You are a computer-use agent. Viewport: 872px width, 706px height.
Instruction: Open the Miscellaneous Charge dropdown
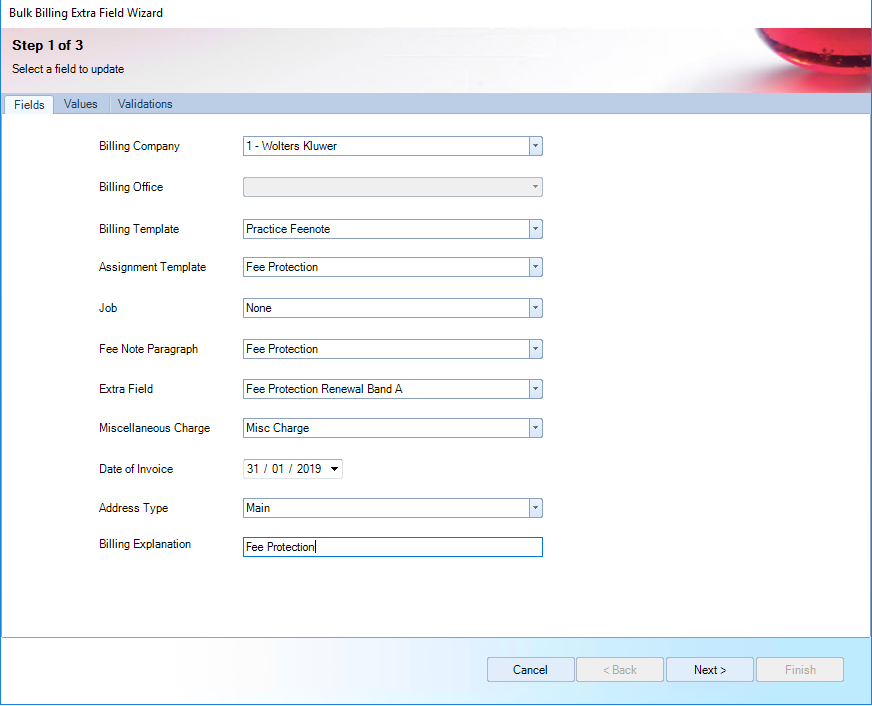535,428
